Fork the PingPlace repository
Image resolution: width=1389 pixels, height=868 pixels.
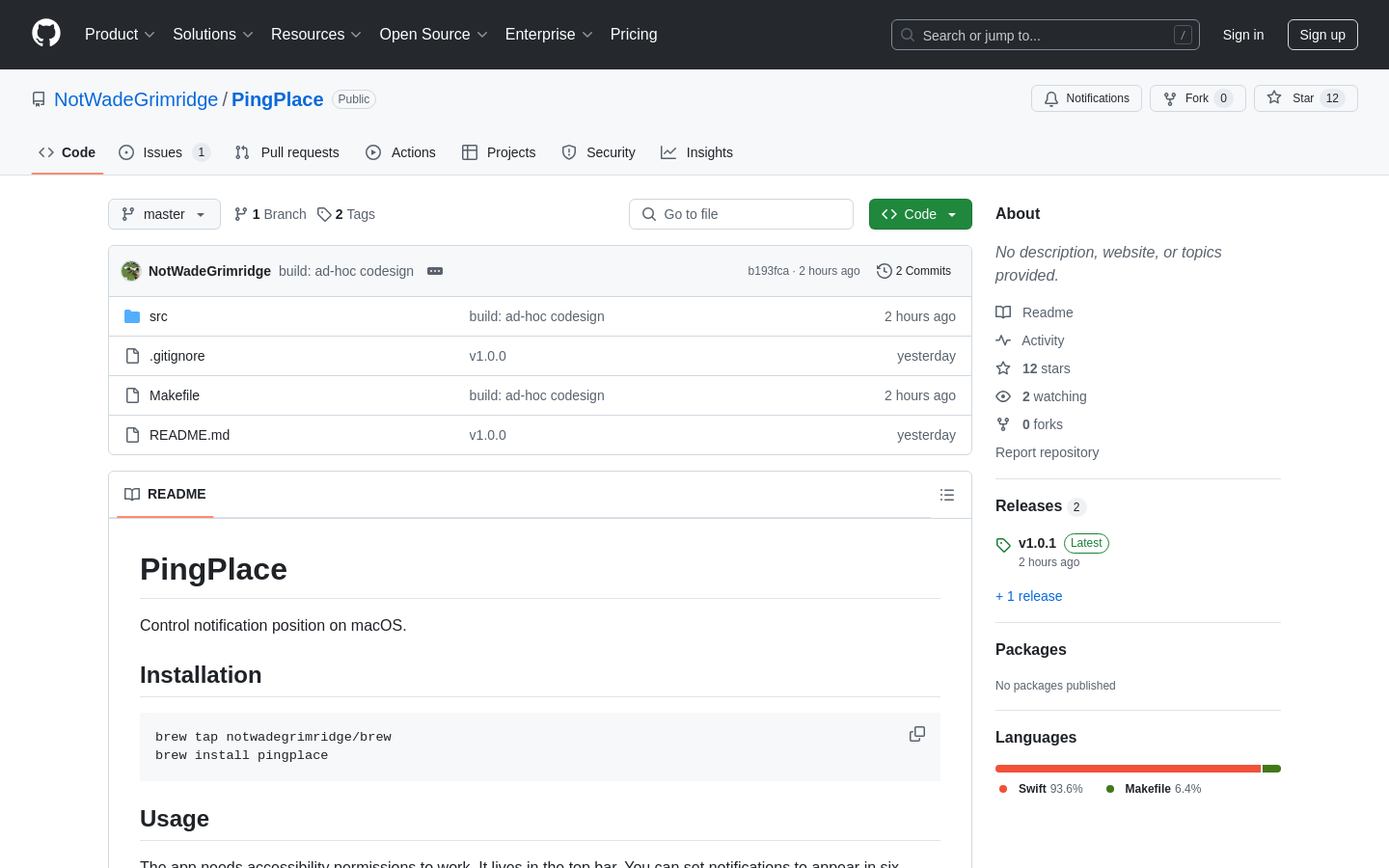coord(1197,98)
